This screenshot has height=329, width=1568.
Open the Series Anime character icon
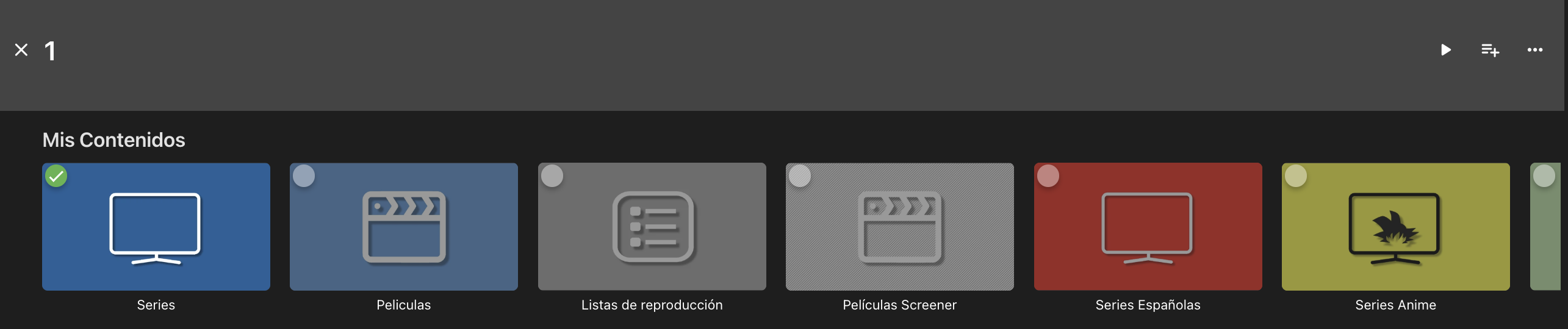pos(1395,228)
